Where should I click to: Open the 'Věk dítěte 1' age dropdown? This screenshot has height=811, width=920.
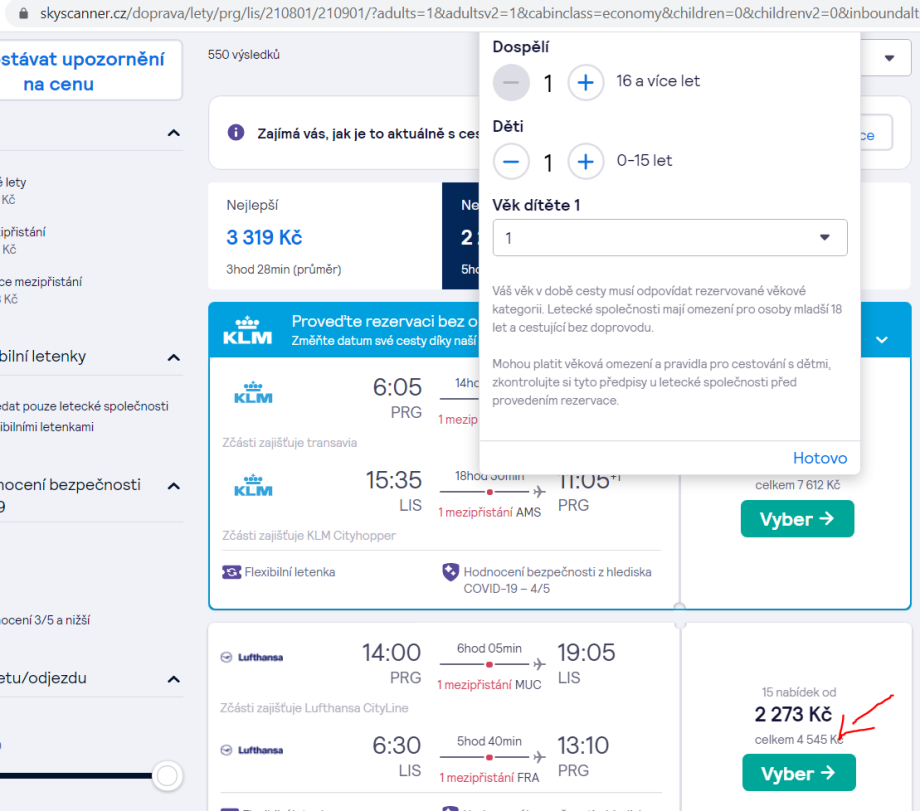tap(669, 238)
